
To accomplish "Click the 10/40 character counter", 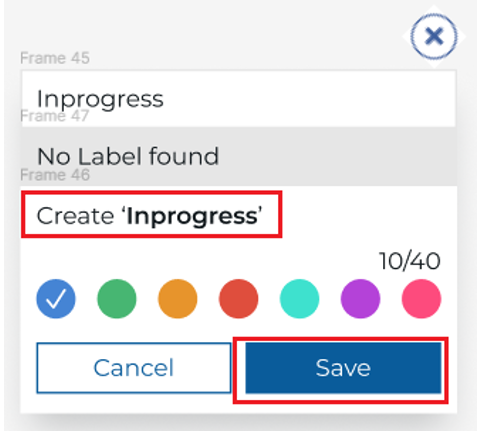I will pos(410,261).
